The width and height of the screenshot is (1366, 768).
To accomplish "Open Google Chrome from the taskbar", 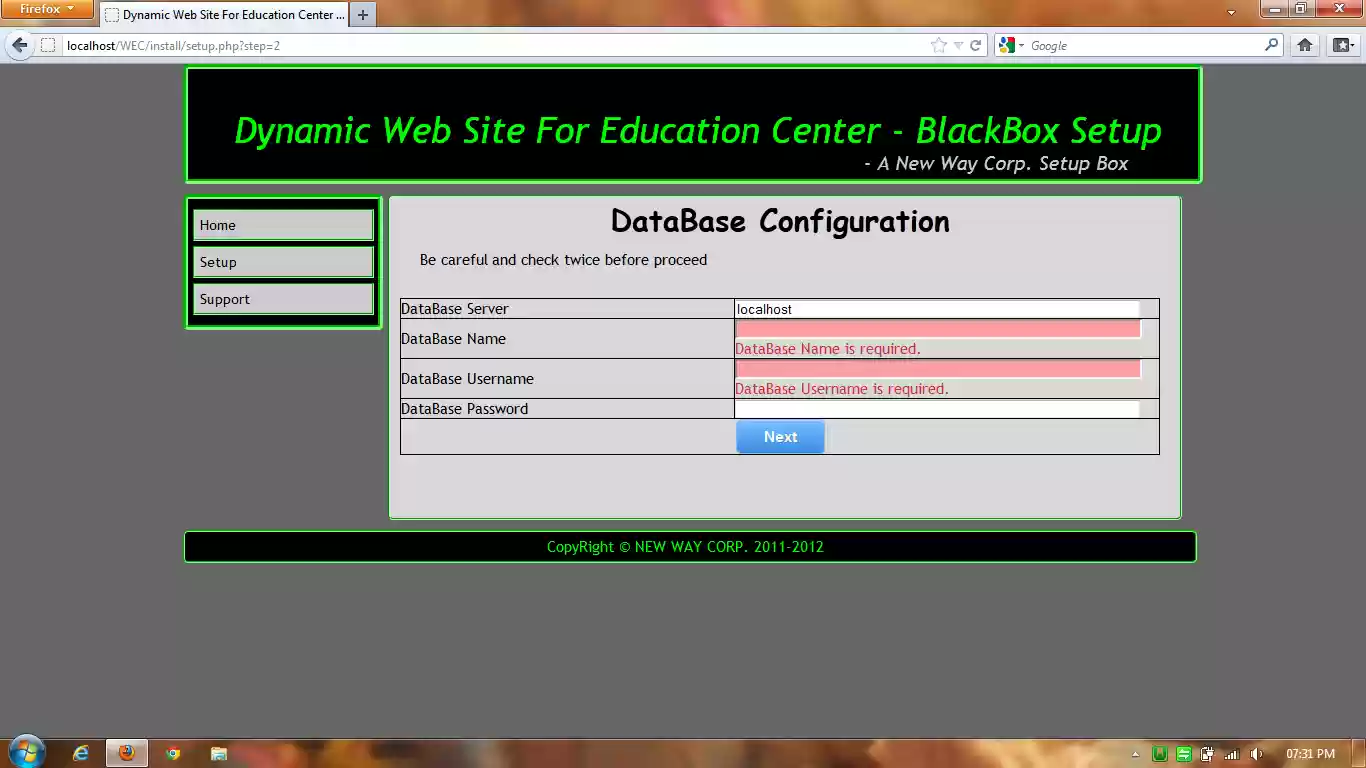I will click(172, 753).
